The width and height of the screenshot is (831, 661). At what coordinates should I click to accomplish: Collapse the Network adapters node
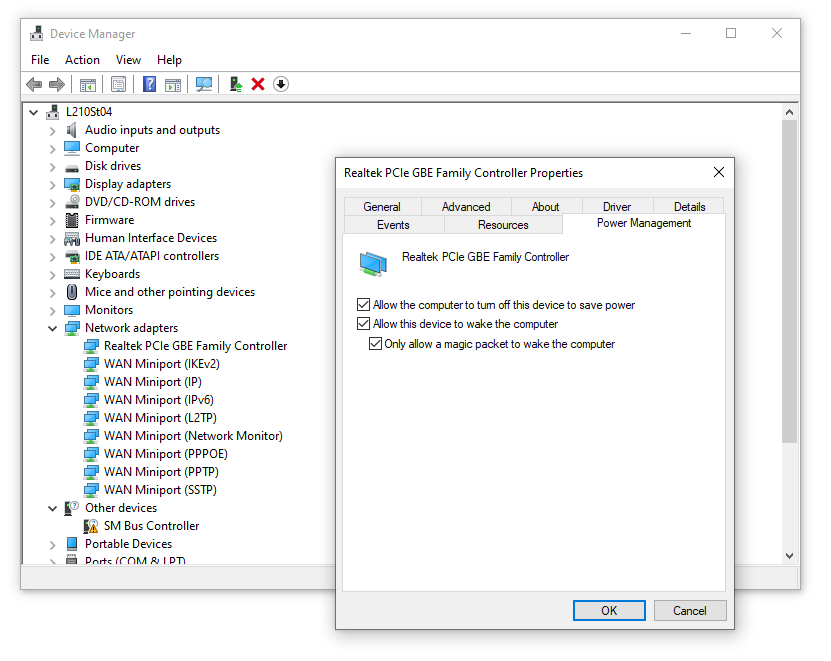(53, 328)
